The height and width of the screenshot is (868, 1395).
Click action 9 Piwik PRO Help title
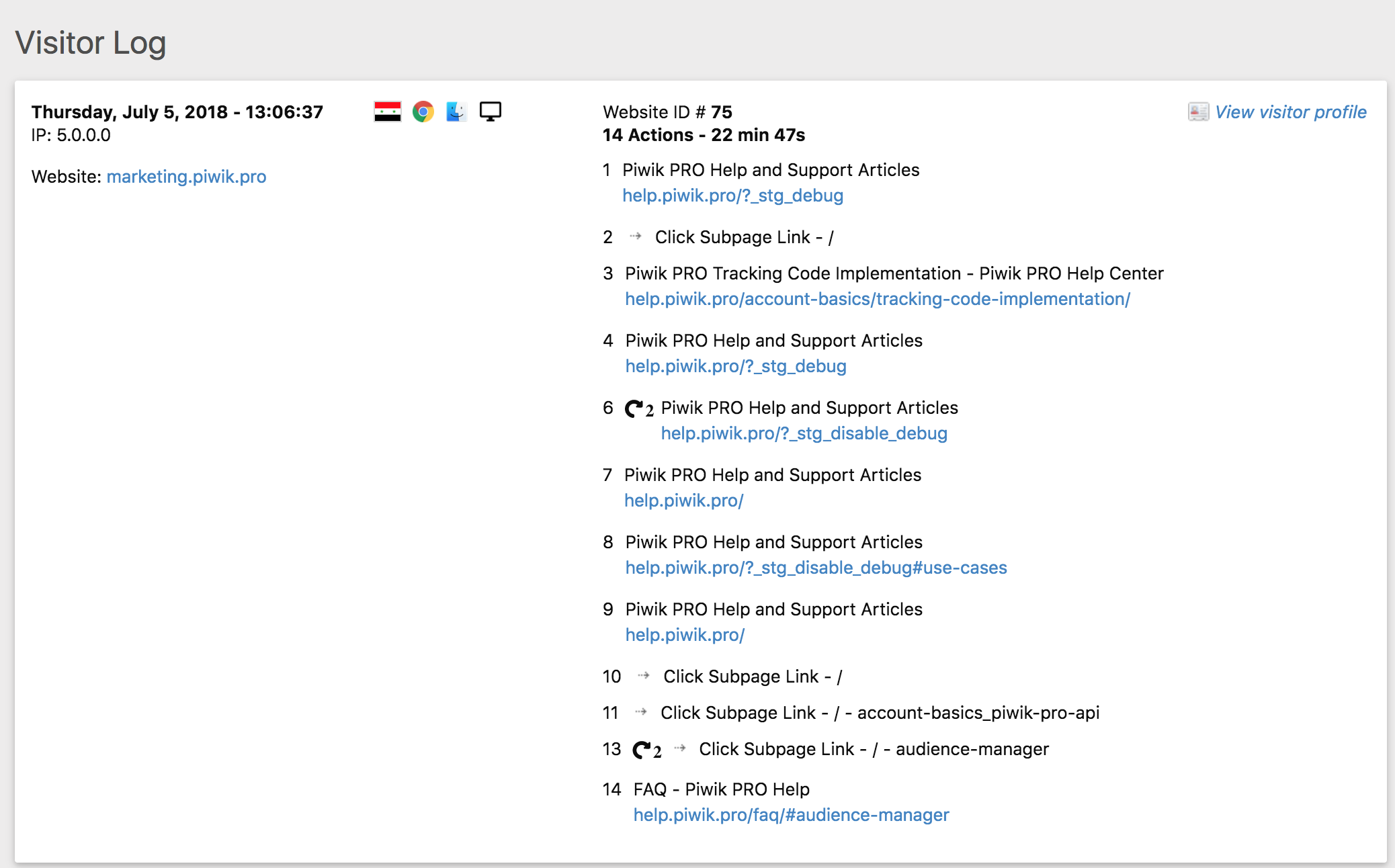(x=774, y=609)
